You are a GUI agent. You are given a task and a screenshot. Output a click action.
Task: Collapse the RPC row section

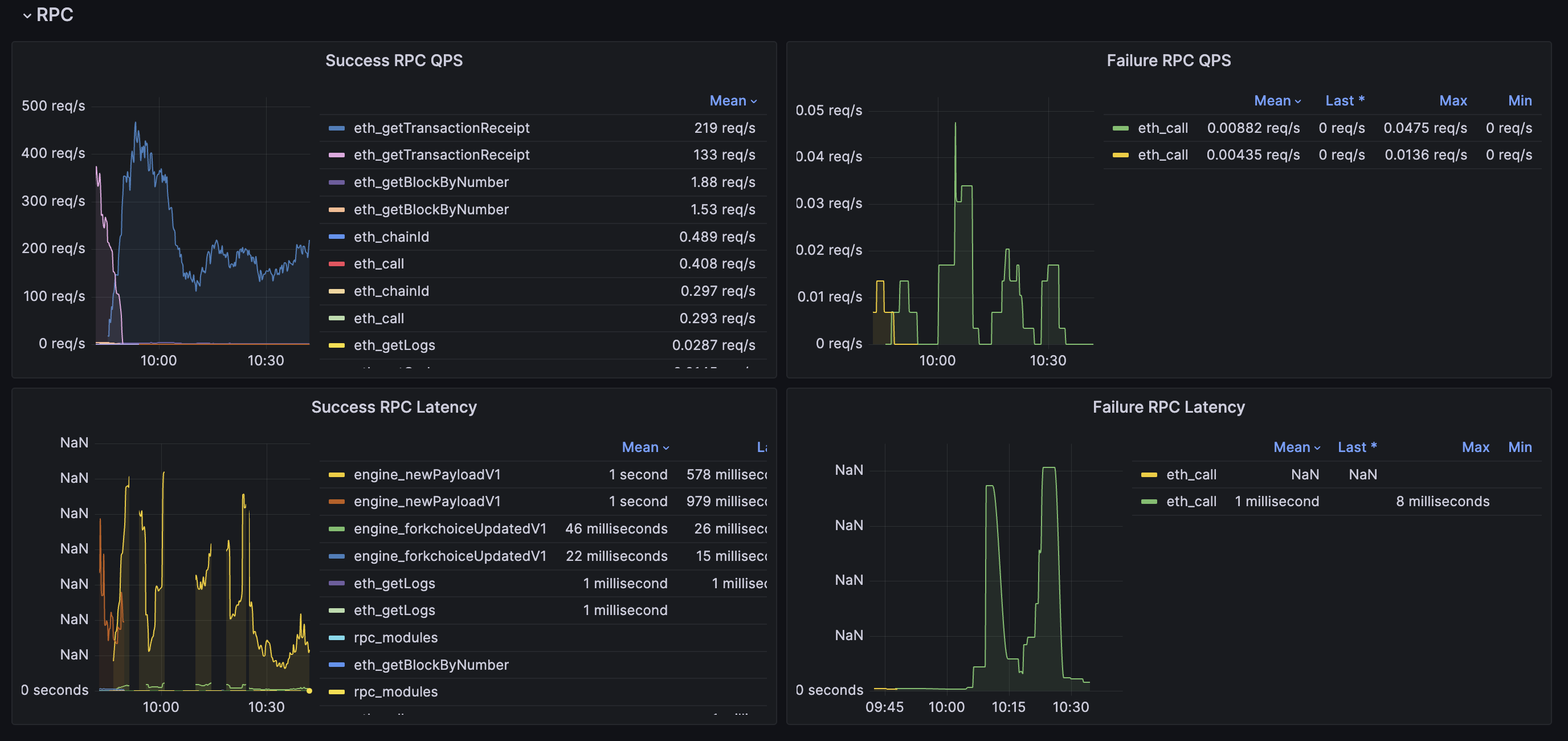[x=27, y=15]
